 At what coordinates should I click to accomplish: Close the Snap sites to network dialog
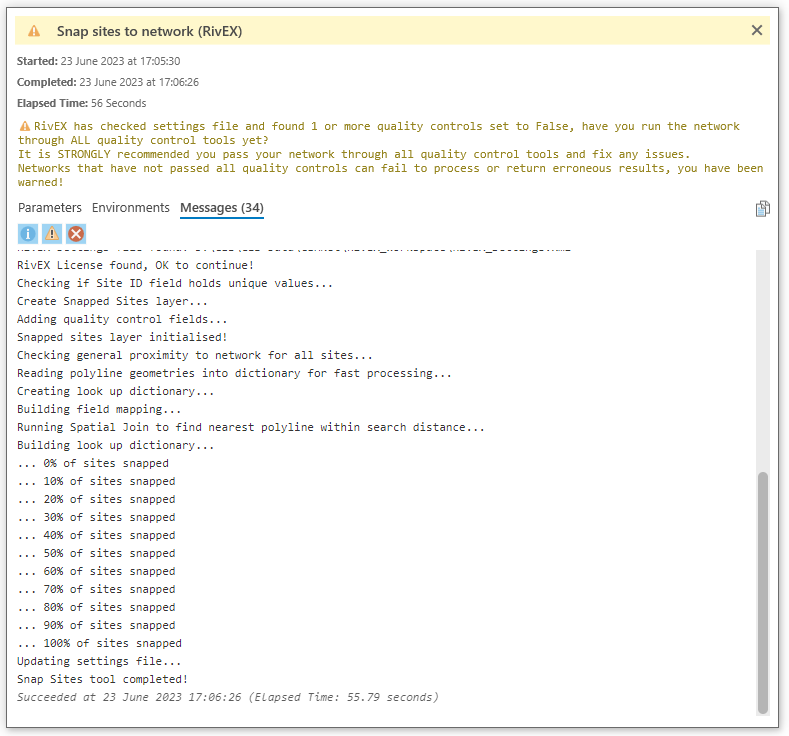point(756,30)
